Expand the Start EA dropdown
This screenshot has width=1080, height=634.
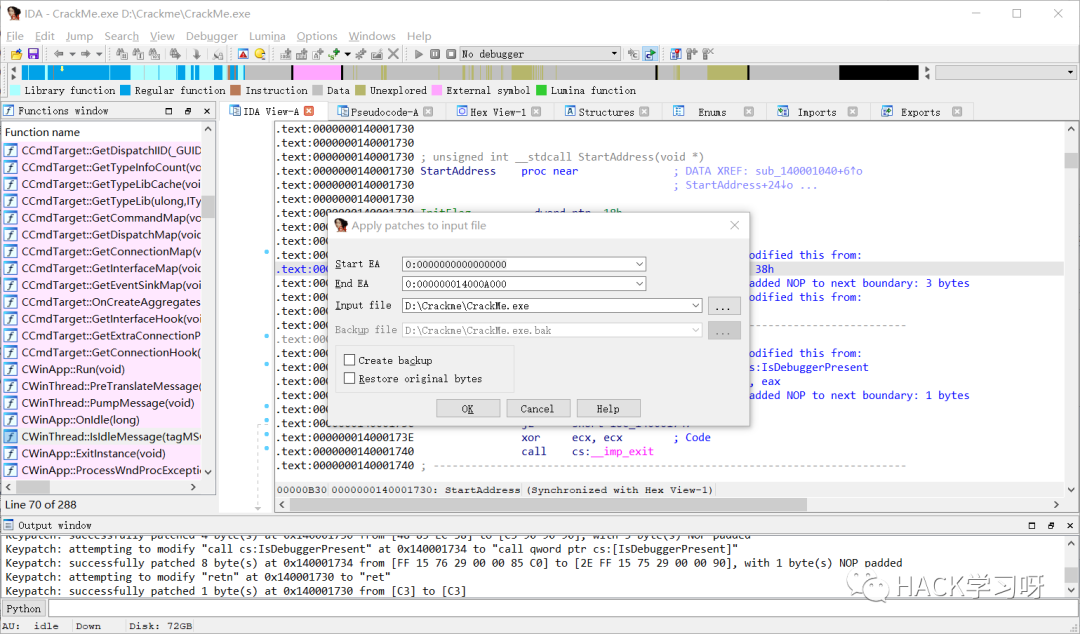tap(639, 264)
